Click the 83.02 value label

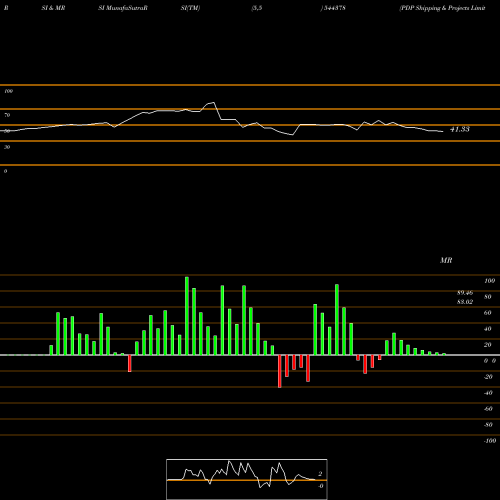465,302
